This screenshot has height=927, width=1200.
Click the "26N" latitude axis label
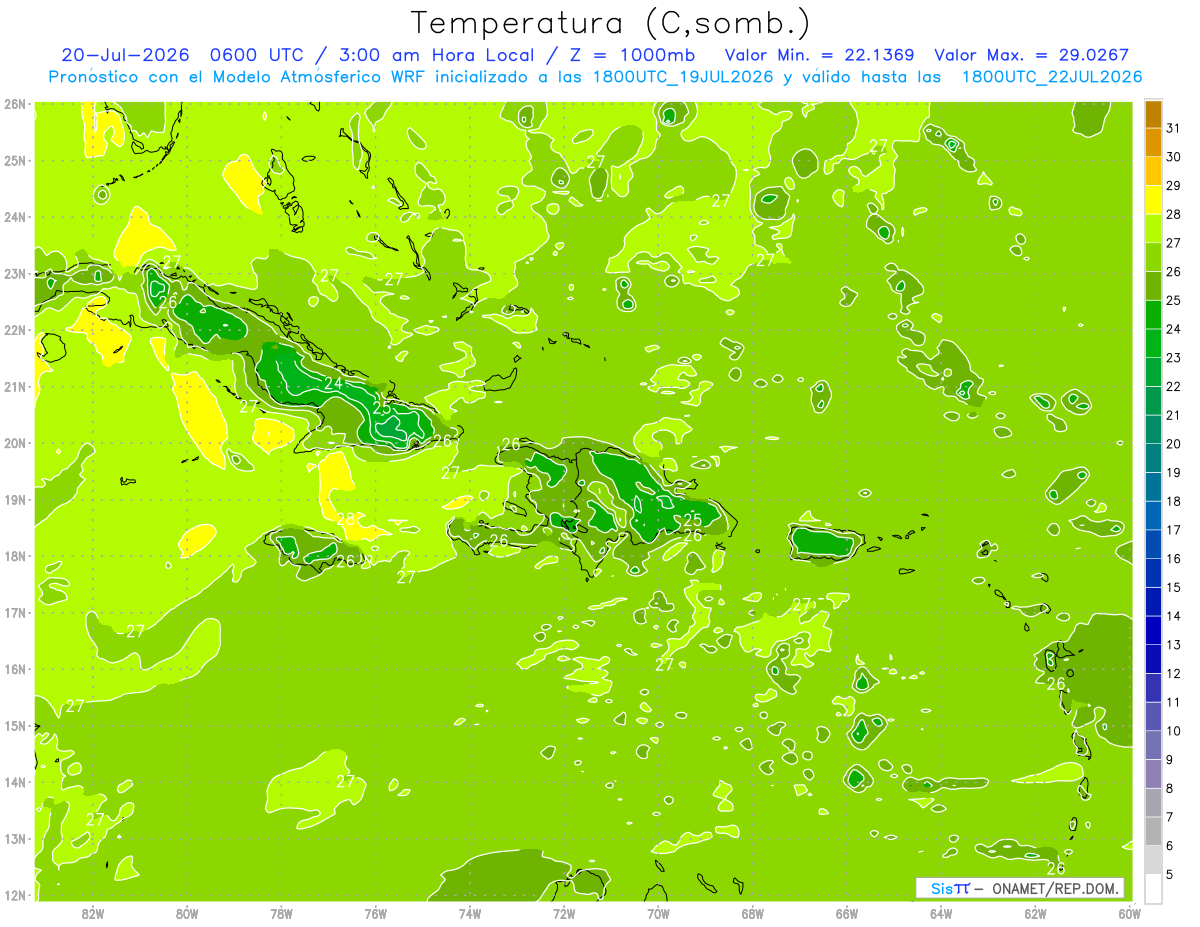14,104
